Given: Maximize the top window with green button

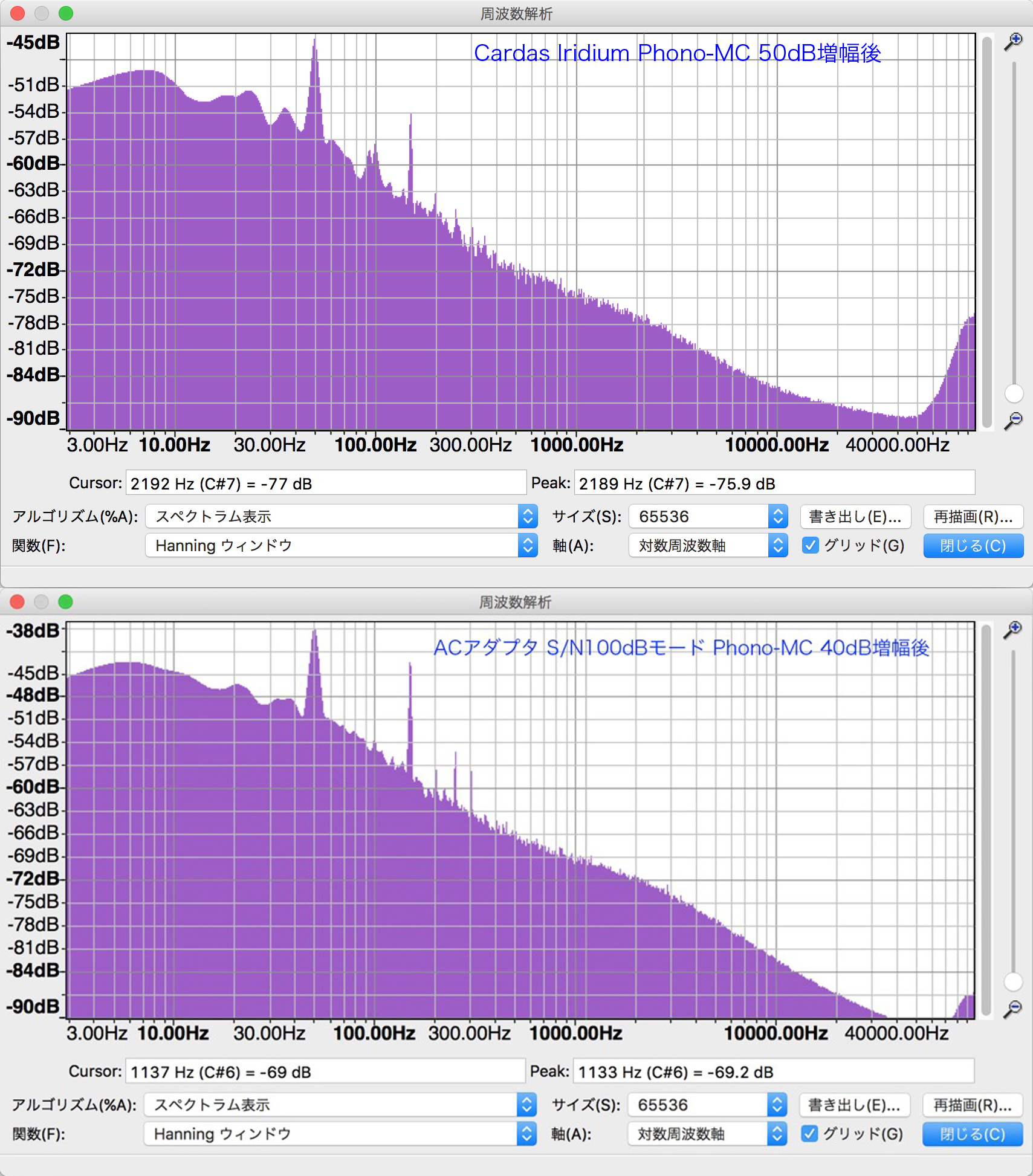Looking at the screenshot, I should (66, 13).
